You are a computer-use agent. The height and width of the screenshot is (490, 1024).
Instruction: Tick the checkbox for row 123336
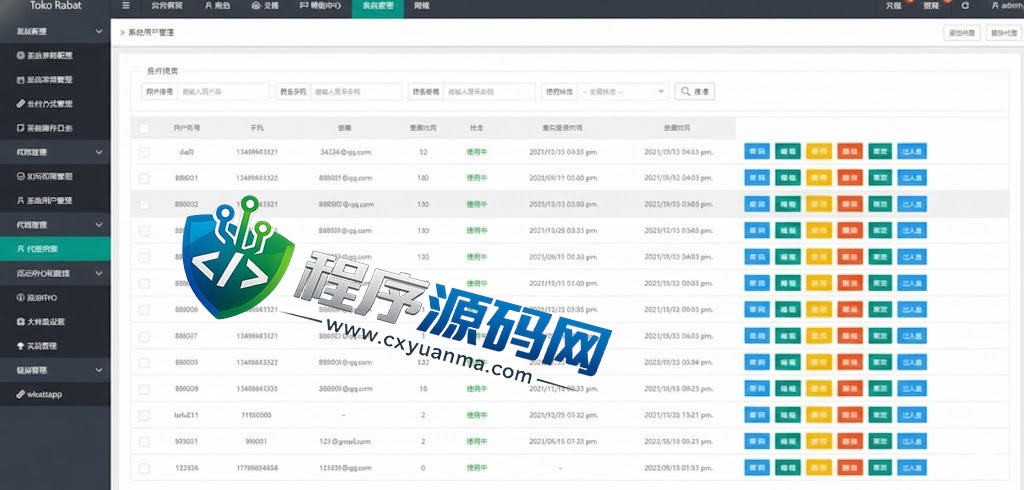click(144, 468)
